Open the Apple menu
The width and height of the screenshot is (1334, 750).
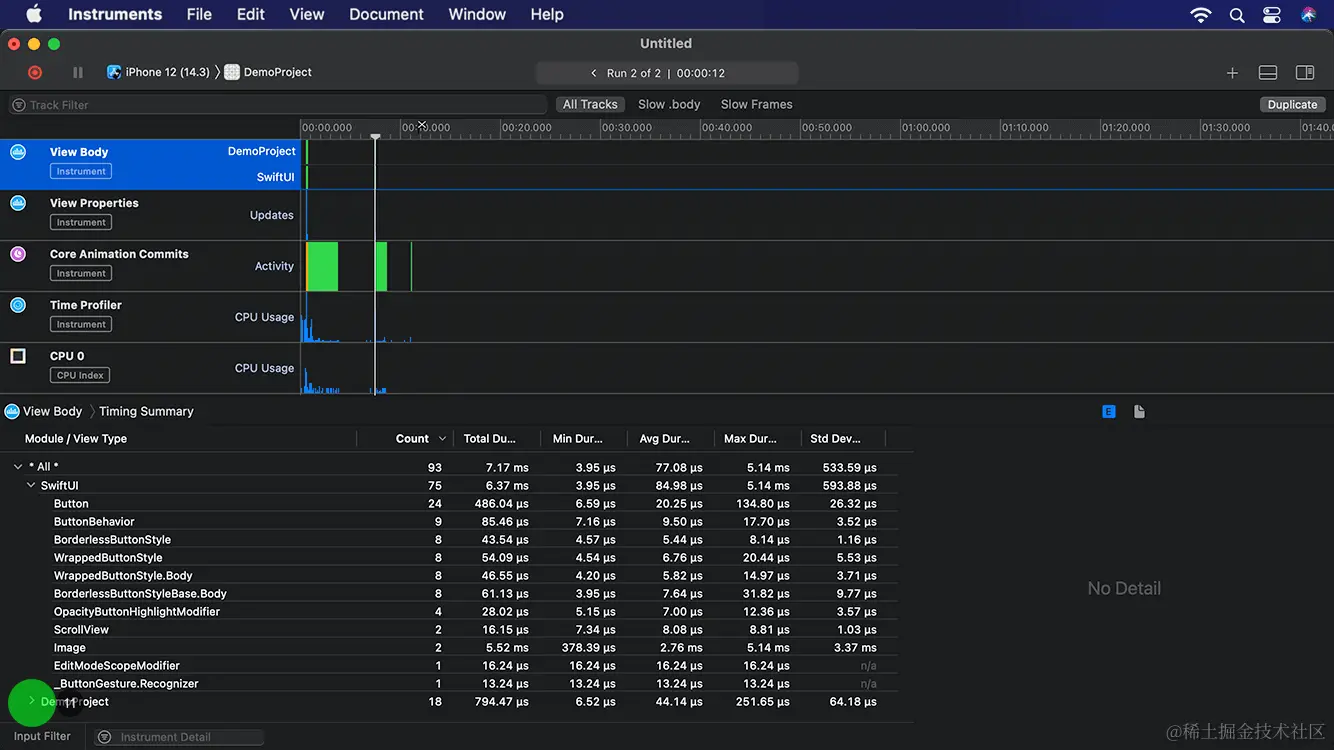tap(34, 14)
